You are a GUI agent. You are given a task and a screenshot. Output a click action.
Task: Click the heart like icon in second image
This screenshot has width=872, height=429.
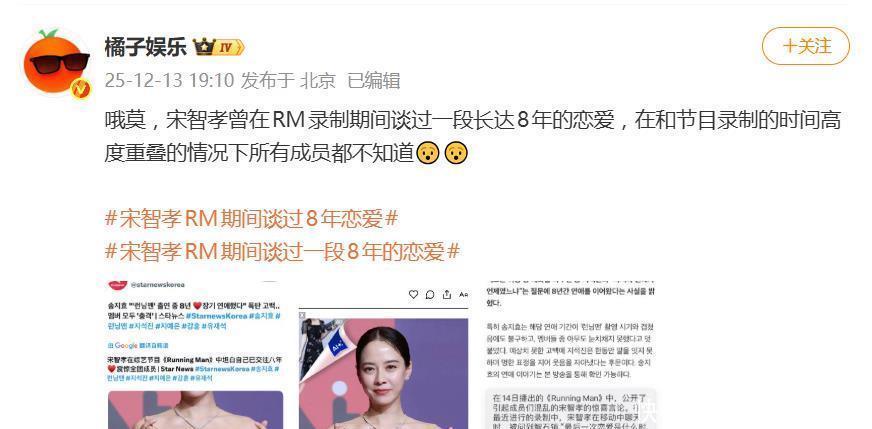413,295
